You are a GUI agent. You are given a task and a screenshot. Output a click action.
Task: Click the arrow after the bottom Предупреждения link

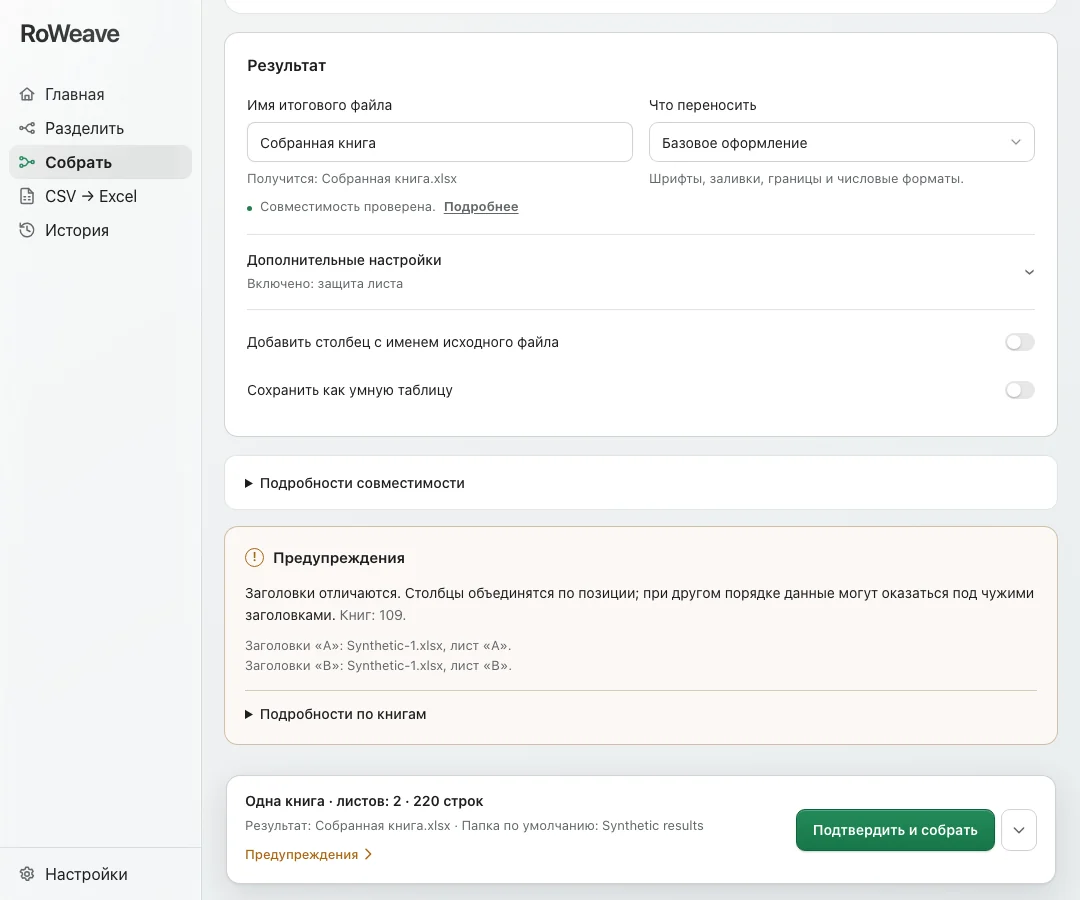pyautogui.click(x=368, y=855)
